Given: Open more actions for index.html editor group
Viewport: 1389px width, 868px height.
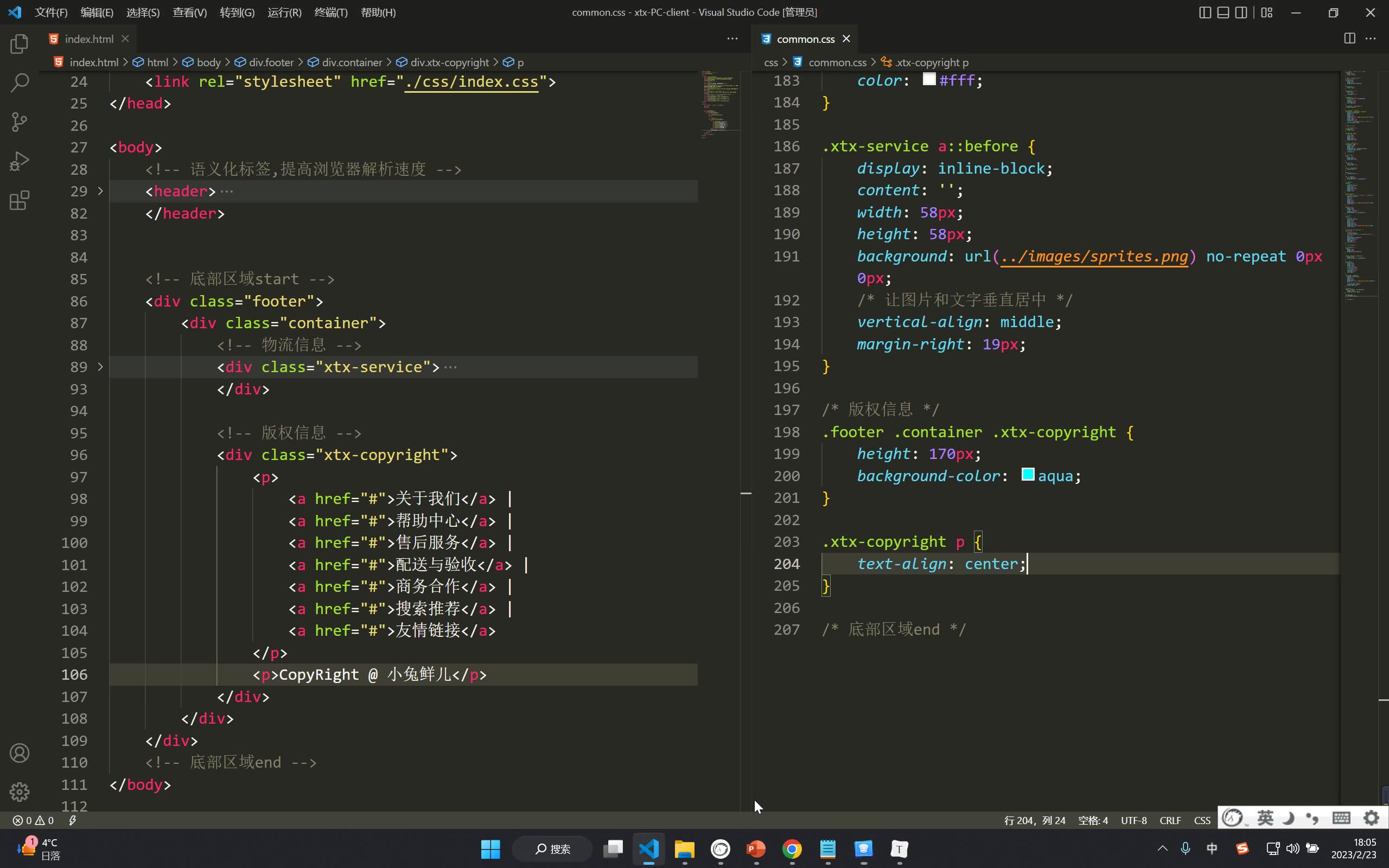Looking at the screenshot, I should [x=732, y=39].
